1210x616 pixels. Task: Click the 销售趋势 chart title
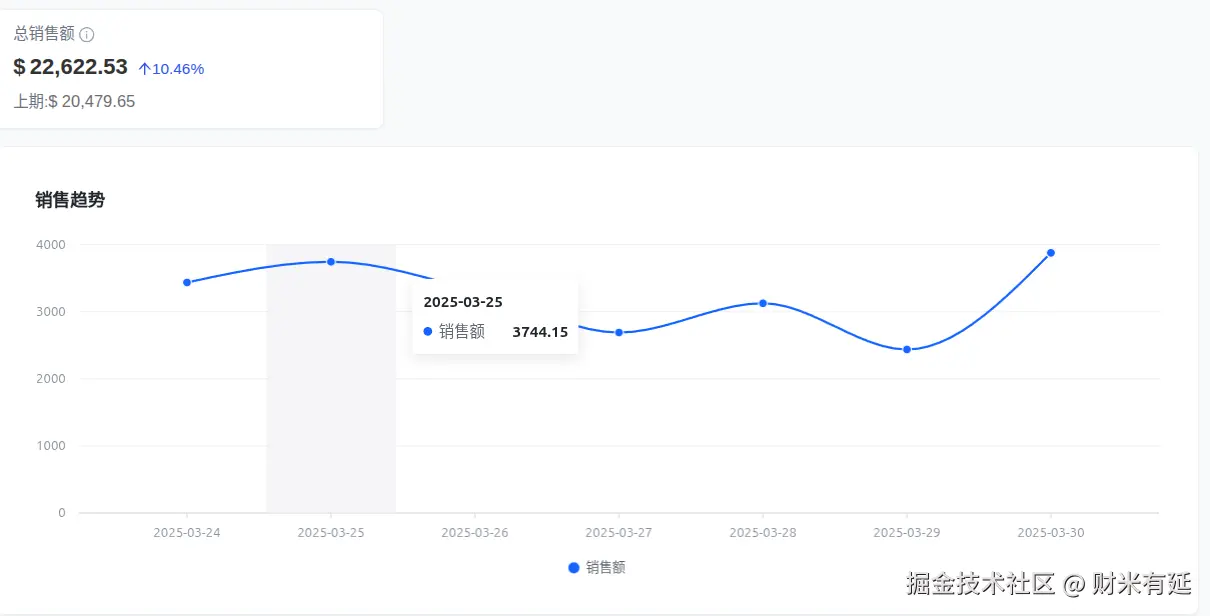coord(70,200)
